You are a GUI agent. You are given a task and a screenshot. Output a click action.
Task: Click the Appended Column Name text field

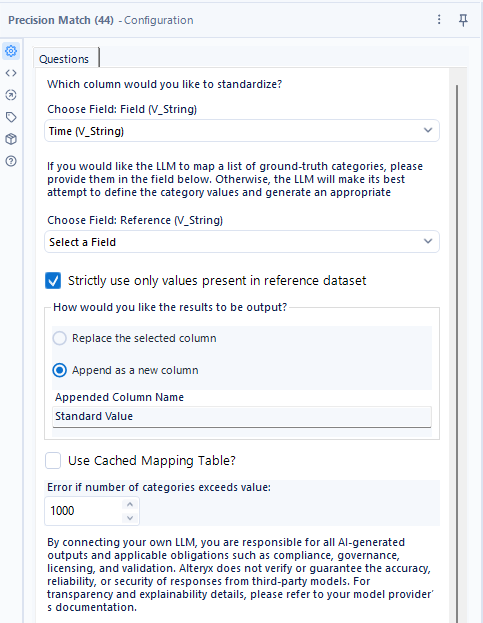[x=242, y=416]
